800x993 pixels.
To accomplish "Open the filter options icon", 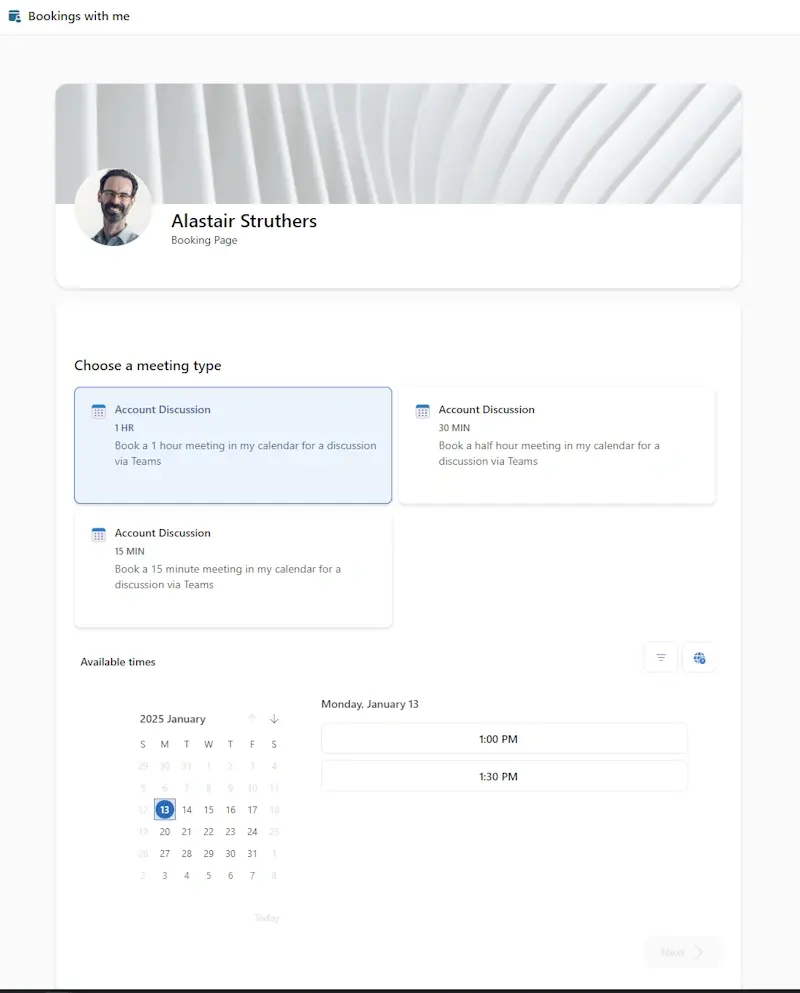I will 661,657.
